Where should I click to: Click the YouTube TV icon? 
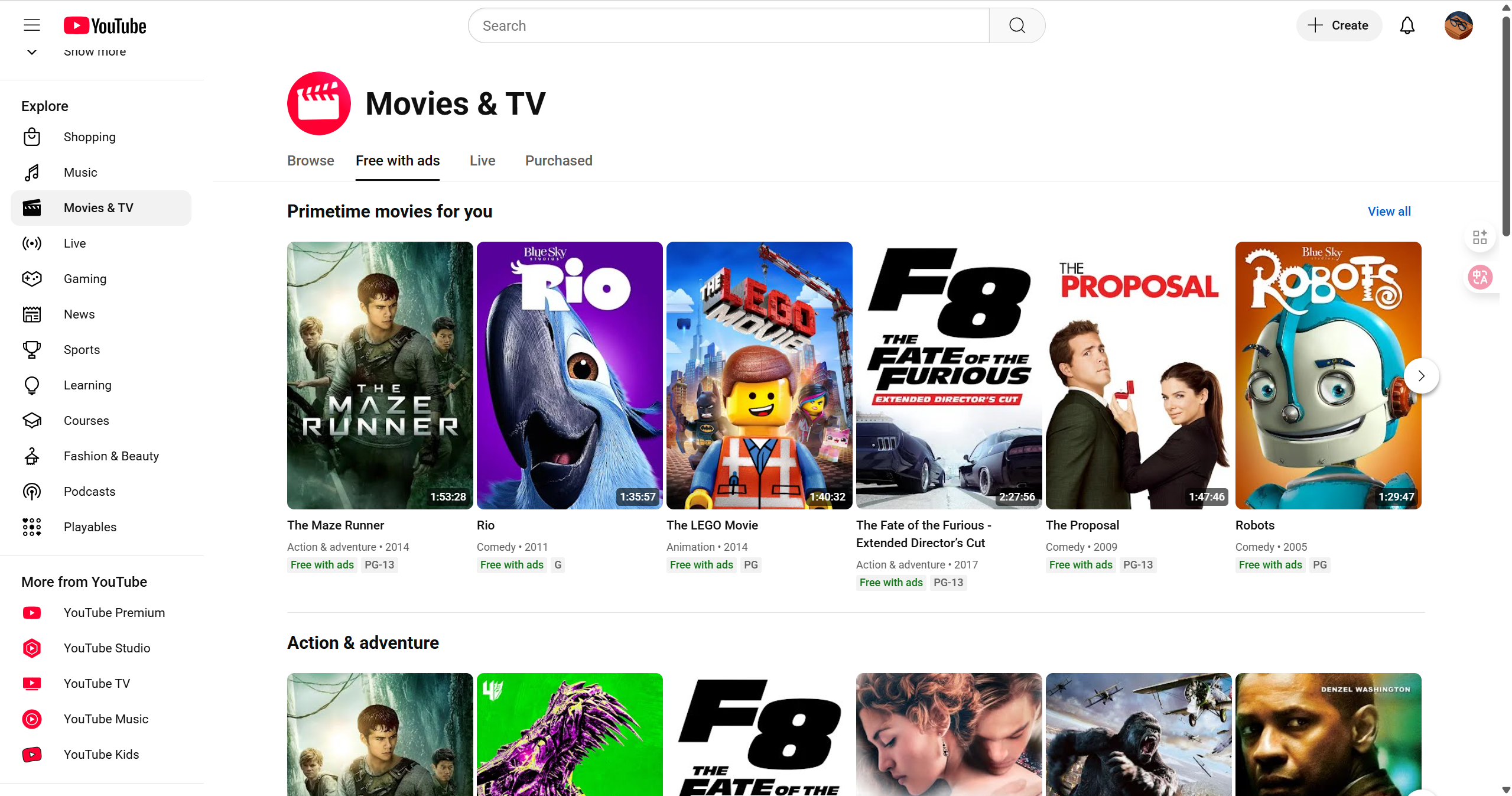pos(32,684)
